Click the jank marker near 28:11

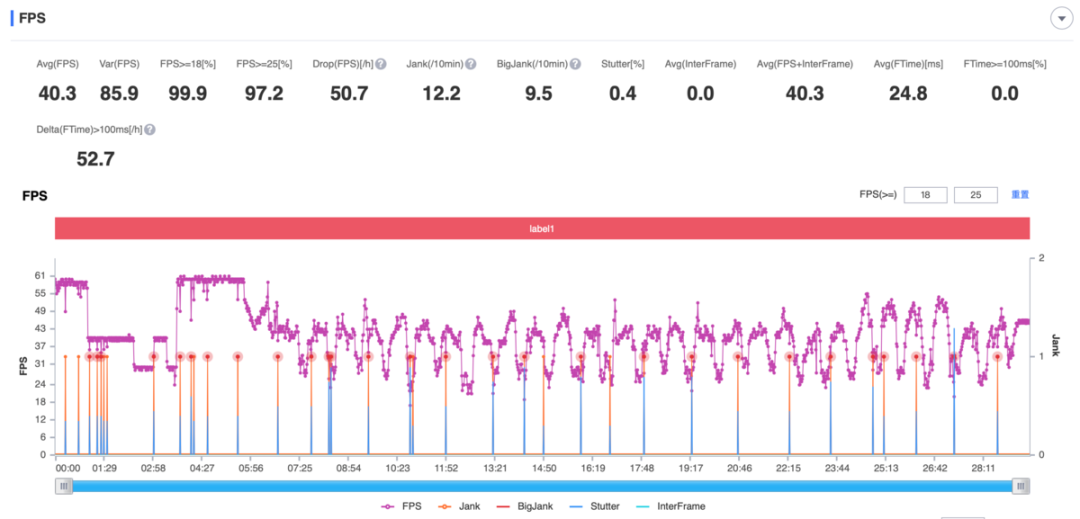(x=997, y=357)
